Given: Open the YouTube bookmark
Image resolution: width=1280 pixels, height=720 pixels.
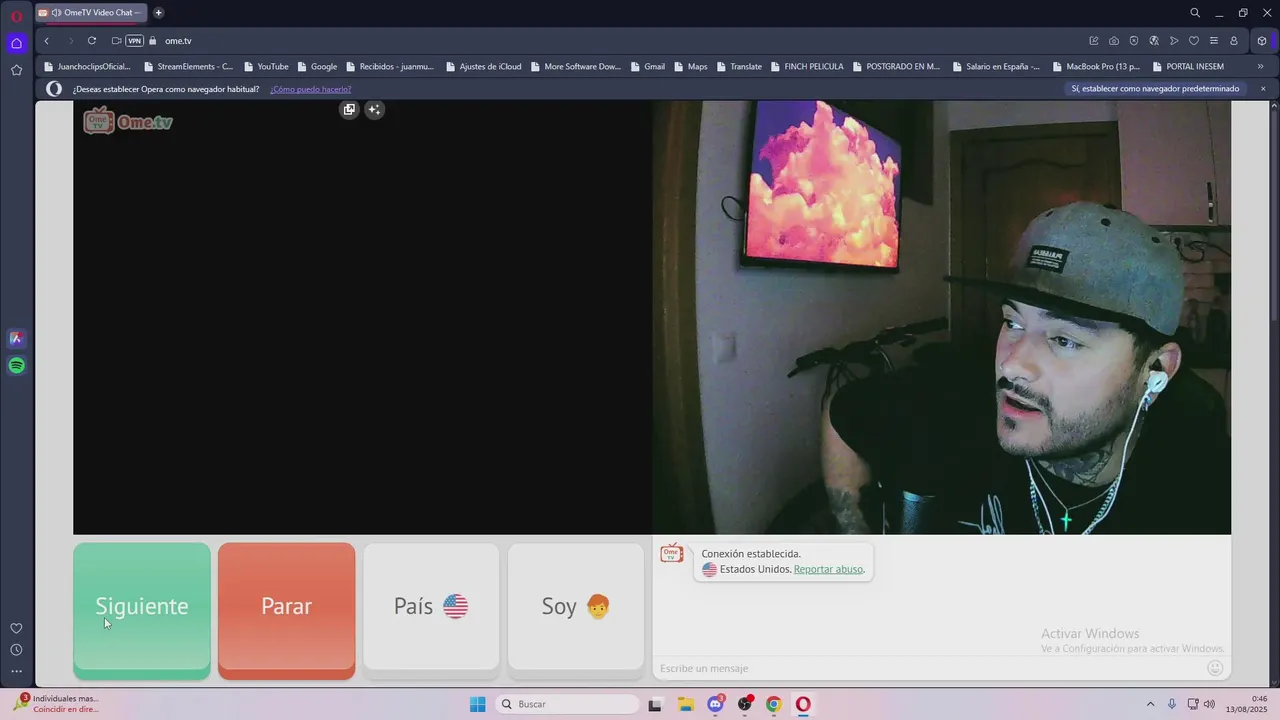Looking at the screenshot, I should coord(266,67).
